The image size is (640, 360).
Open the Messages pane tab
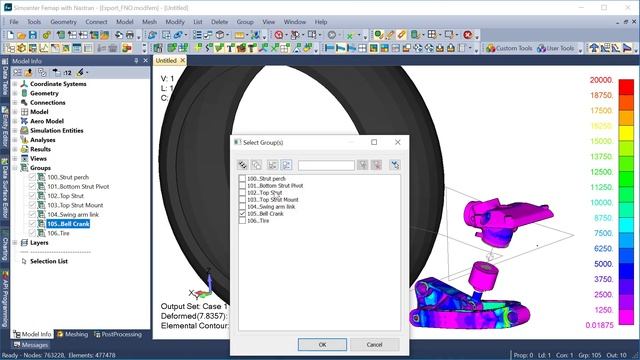(31, 345)
